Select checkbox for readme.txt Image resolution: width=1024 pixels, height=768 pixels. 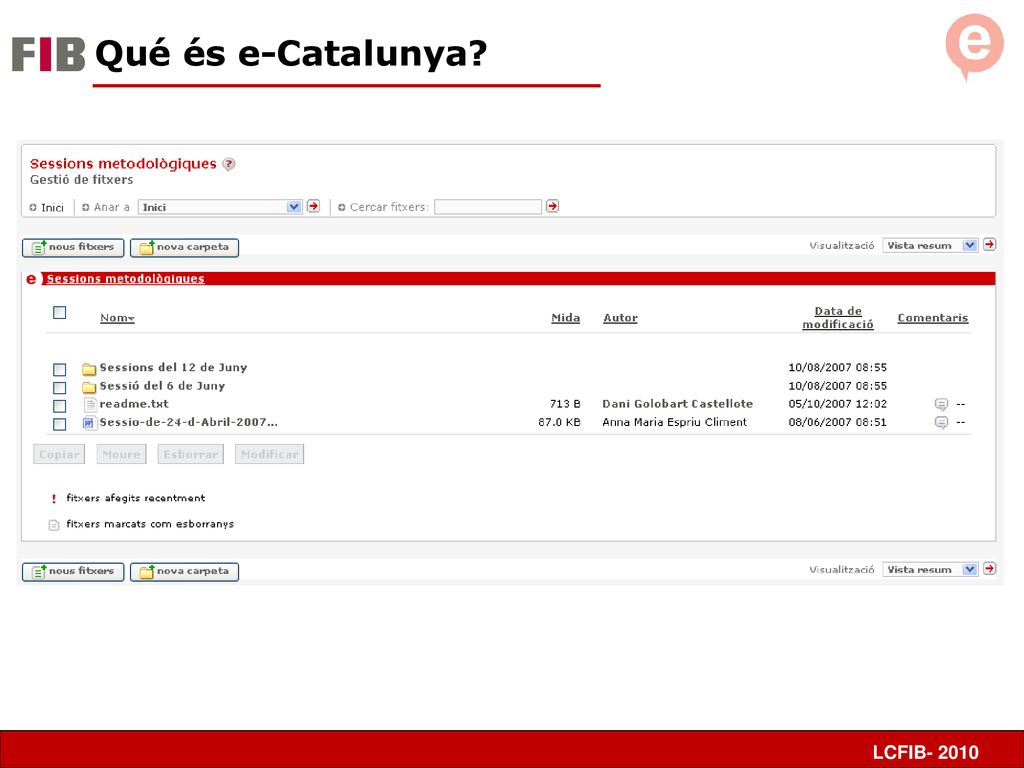[x=59, y=406]
